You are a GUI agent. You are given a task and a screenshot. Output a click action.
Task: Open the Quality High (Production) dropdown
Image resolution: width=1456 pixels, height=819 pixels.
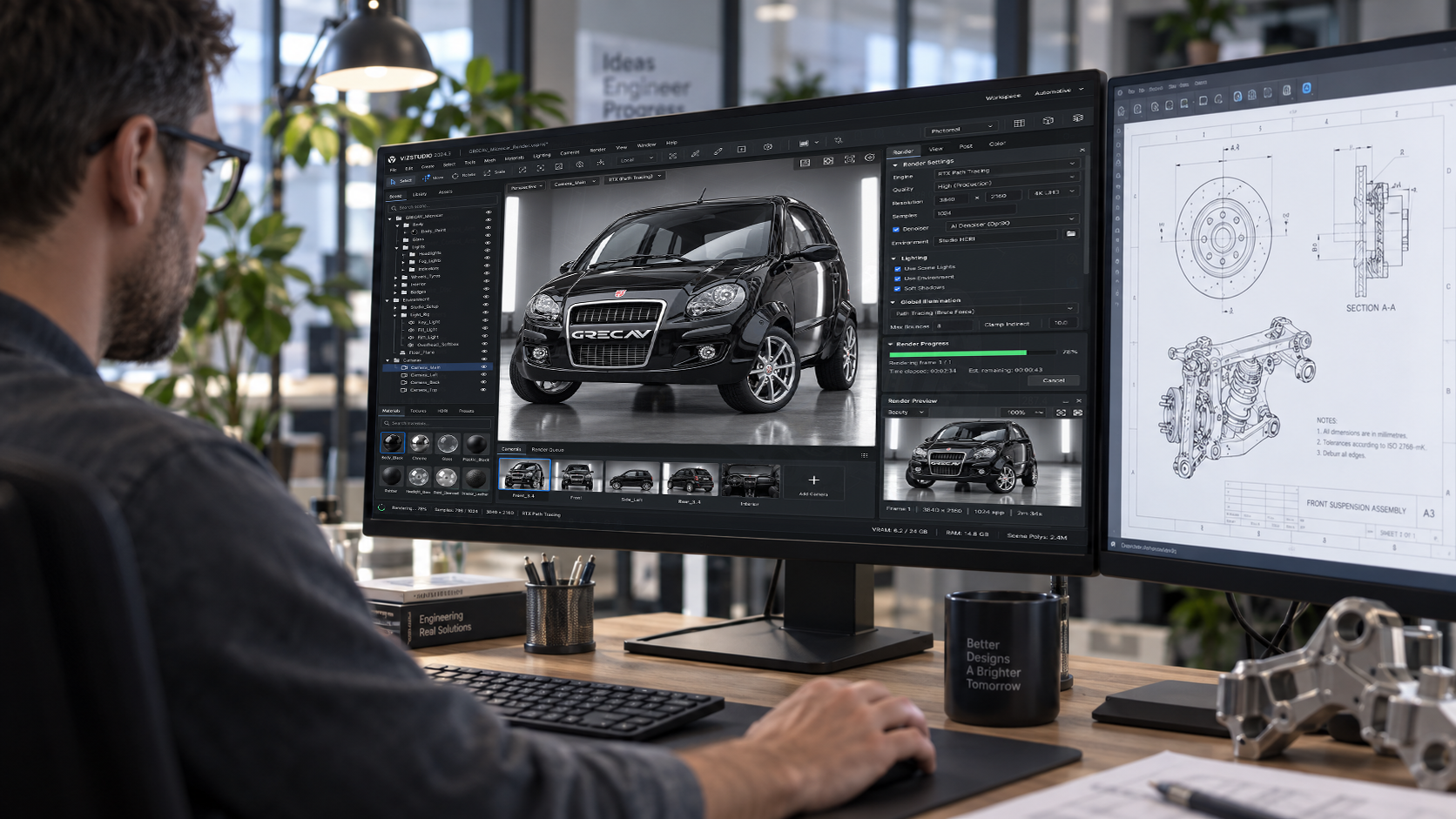tap(1007, 184)
